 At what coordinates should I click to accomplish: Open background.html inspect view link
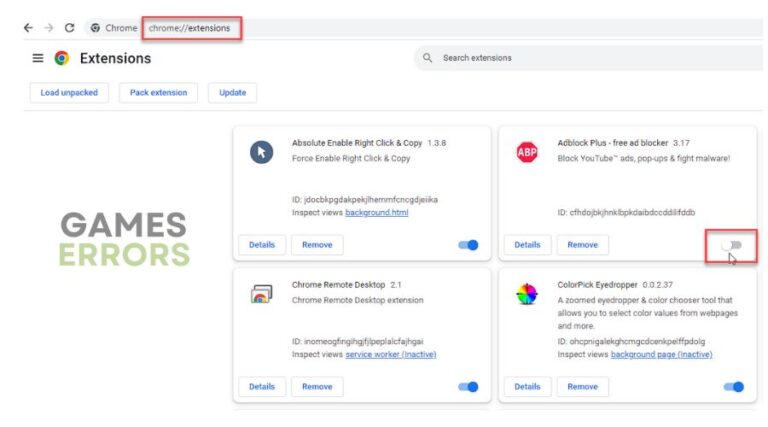pos(377,212)
